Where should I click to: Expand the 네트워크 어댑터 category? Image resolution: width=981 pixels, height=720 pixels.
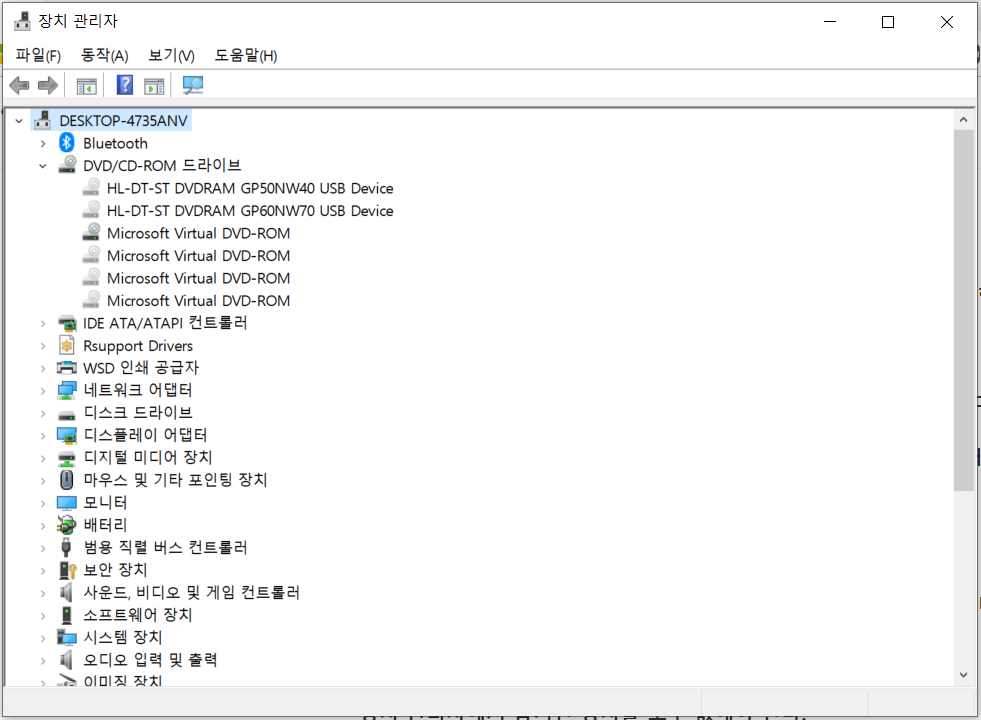(x=43, y=391)
